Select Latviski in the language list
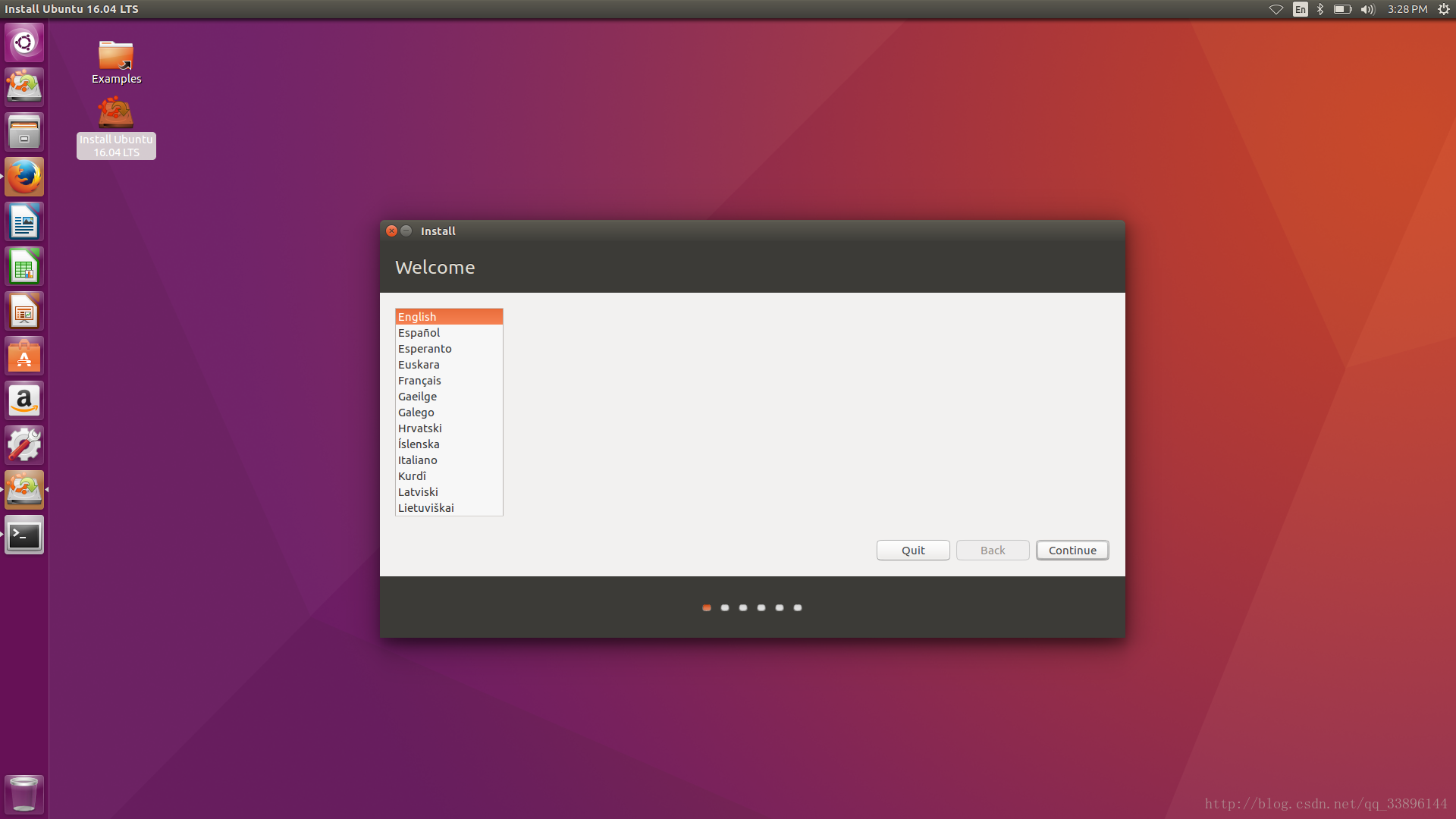 tap(449, 492)
